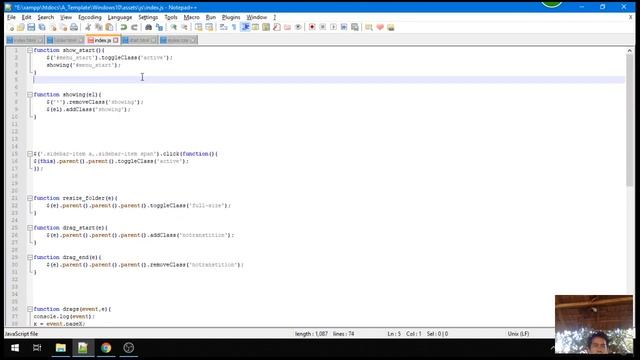640x360 pixels.
Task: Collapse the drags(event,e) function fold
Action: coord(30,309)
